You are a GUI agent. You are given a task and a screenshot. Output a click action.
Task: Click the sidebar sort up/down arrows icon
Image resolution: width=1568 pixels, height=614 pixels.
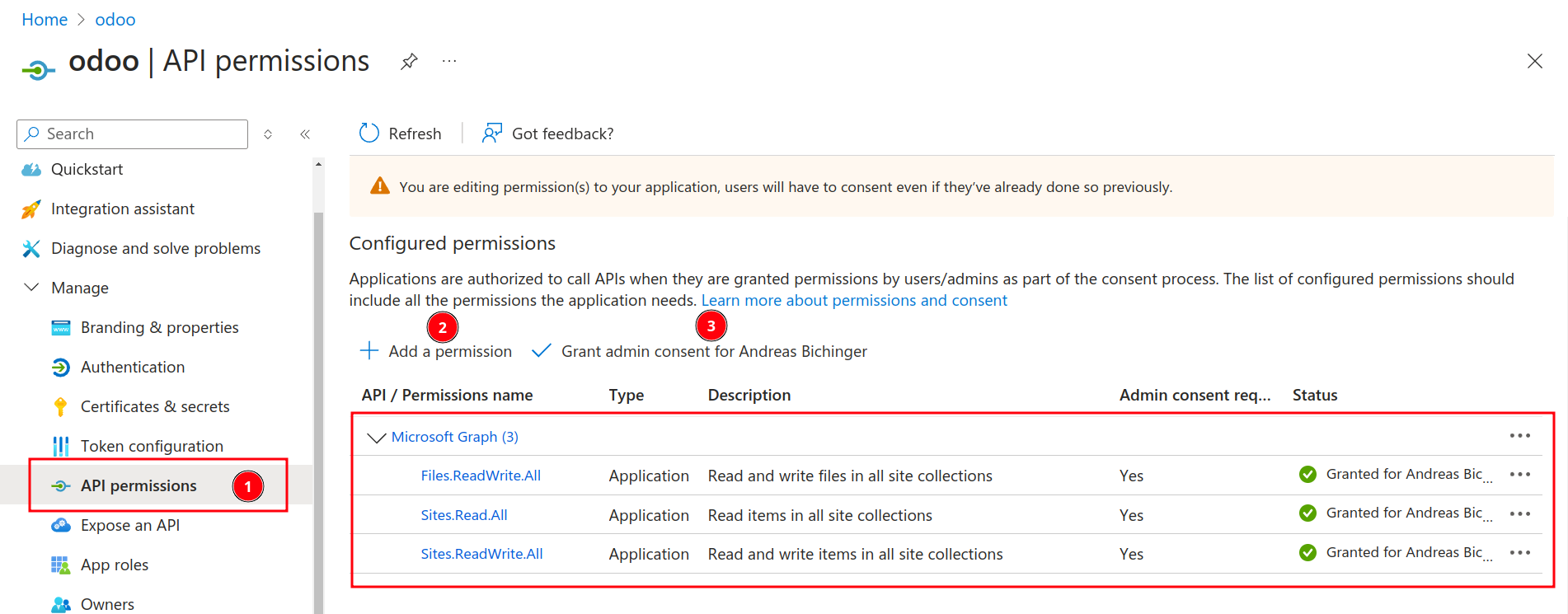(x=268, y=134)
